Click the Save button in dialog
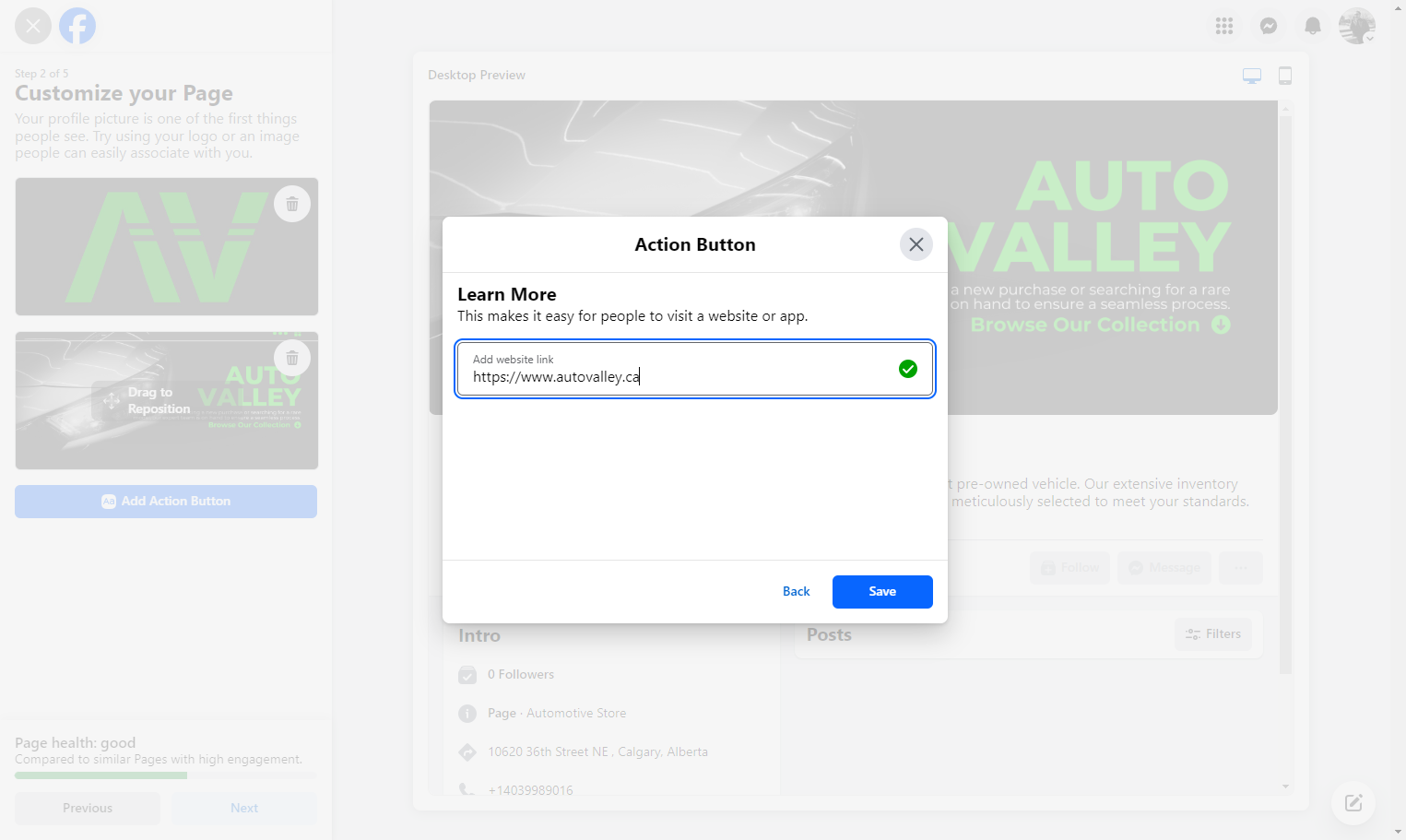The height and width of the screenshot is (840, 1406). click(x=882, y=592)
